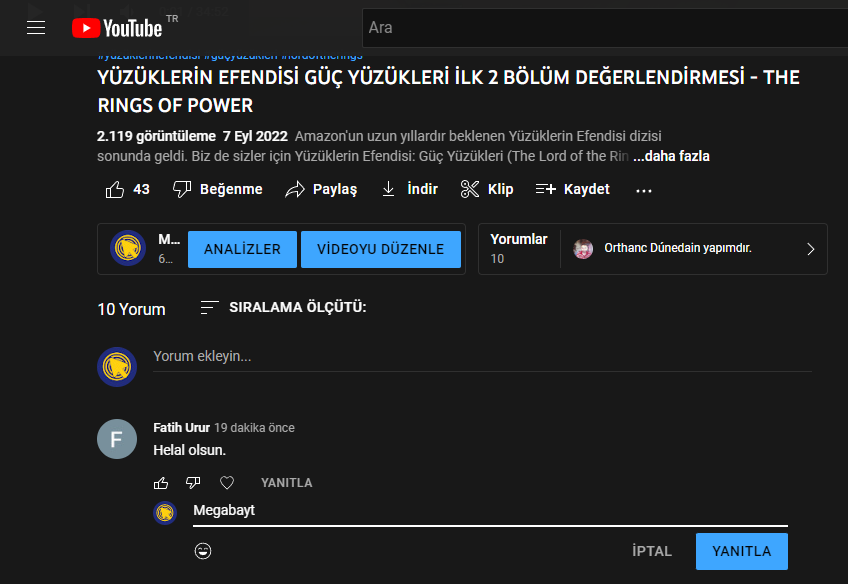Image resolution: width=848 pixels, height=584 pixels.
Task: Expand the Yorumlar comments panel chevron
Action: (x=810, y=249)
